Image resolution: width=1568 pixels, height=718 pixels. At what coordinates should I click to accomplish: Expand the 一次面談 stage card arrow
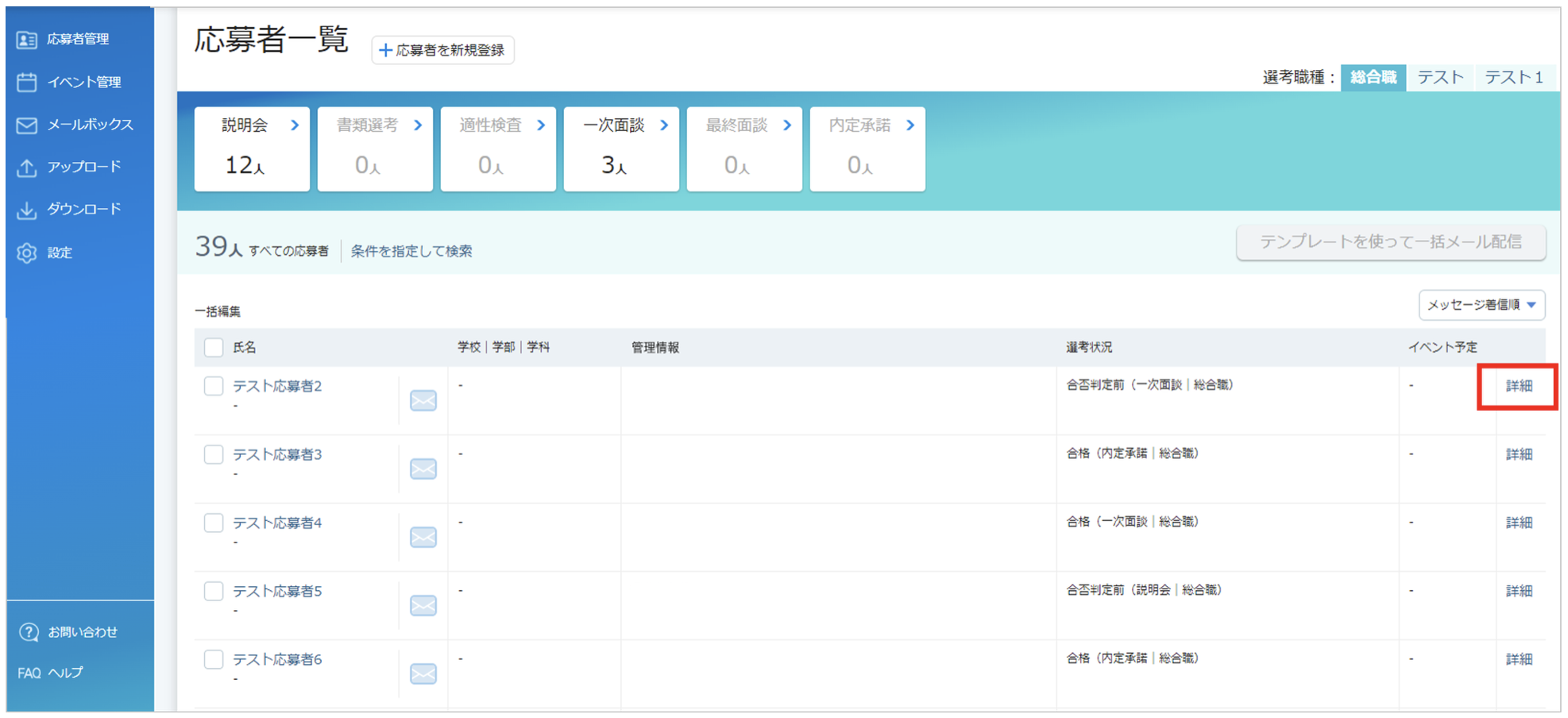664,125
